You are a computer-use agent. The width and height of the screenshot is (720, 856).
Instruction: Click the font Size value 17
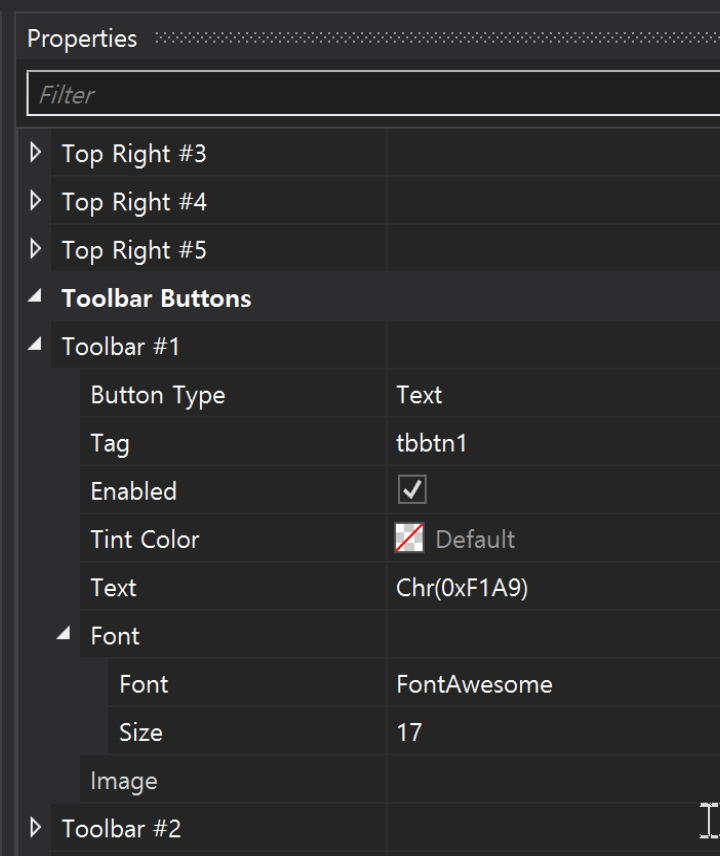click(409, 732)
